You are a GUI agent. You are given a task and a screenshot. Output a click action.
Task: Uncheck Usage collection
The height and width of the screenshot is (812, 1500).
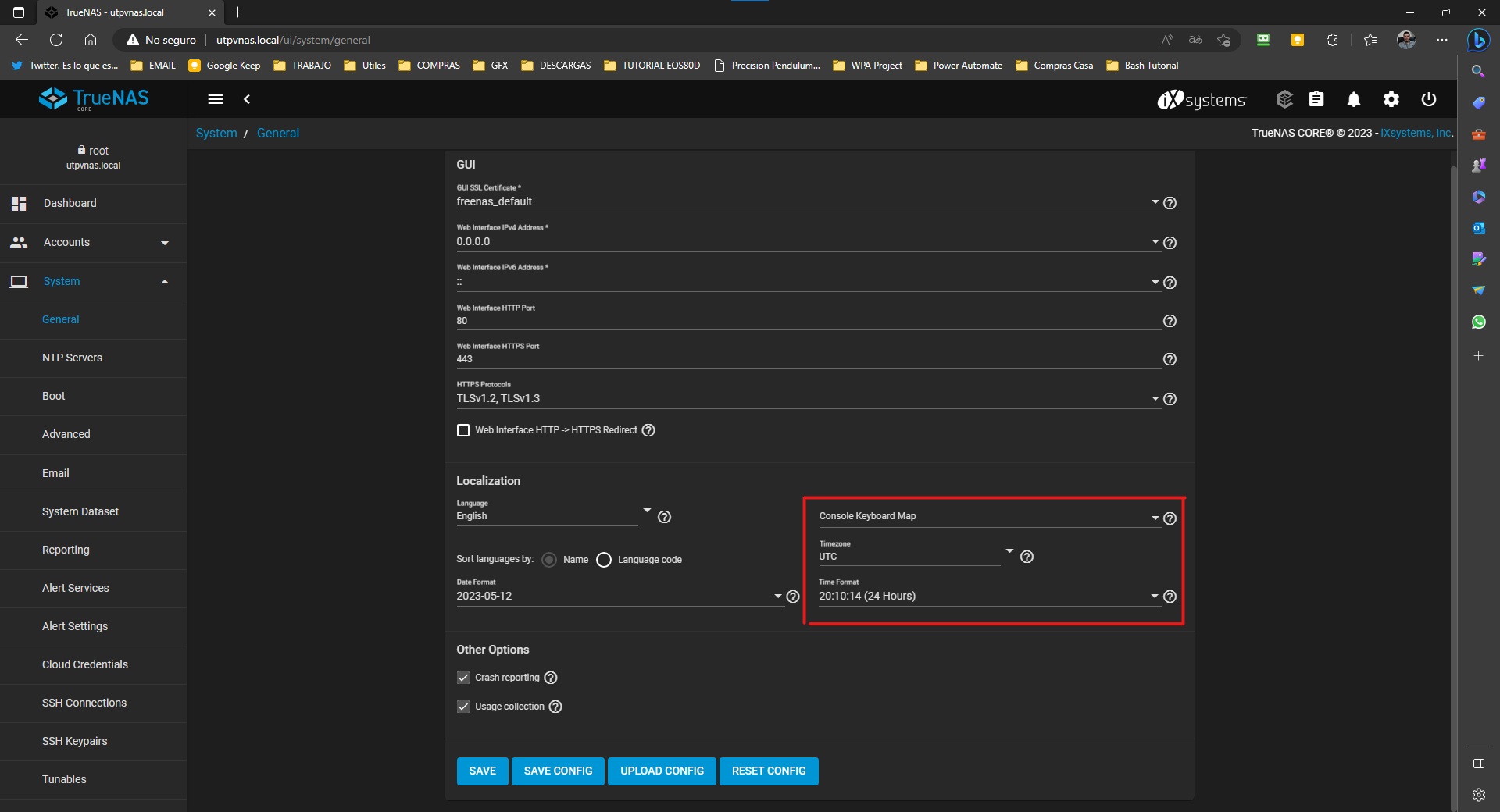tap(463, 707)
